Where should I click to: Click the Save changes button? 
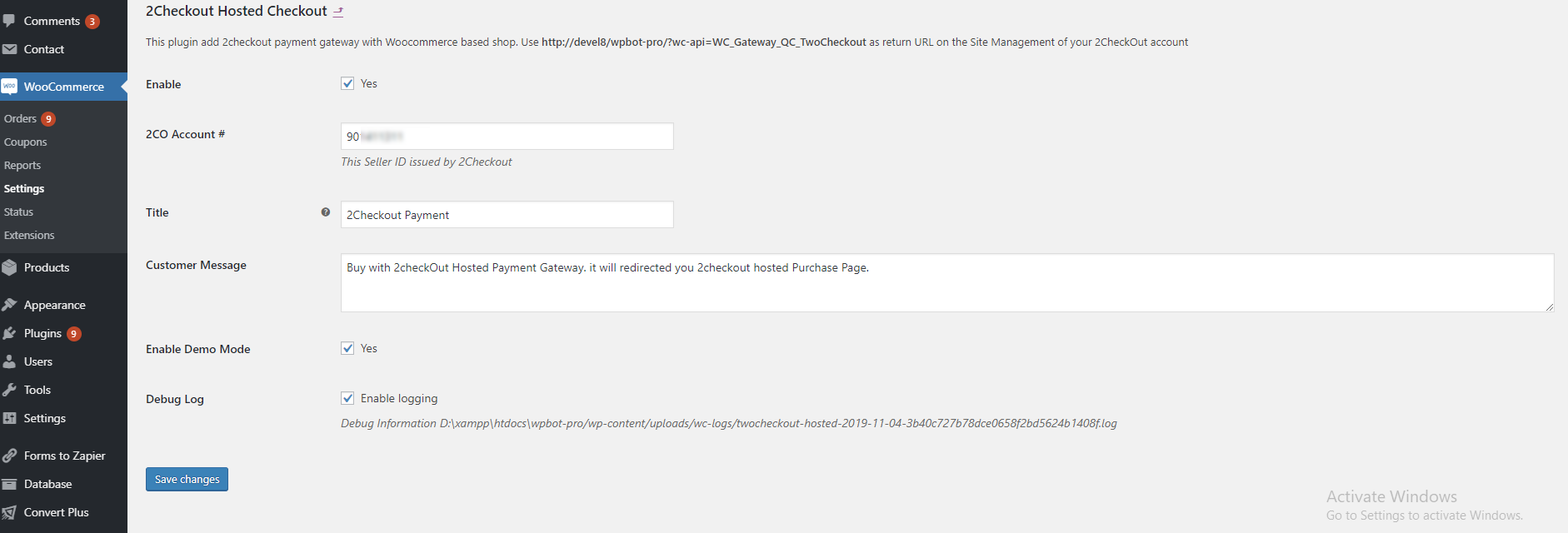(187, 479)
